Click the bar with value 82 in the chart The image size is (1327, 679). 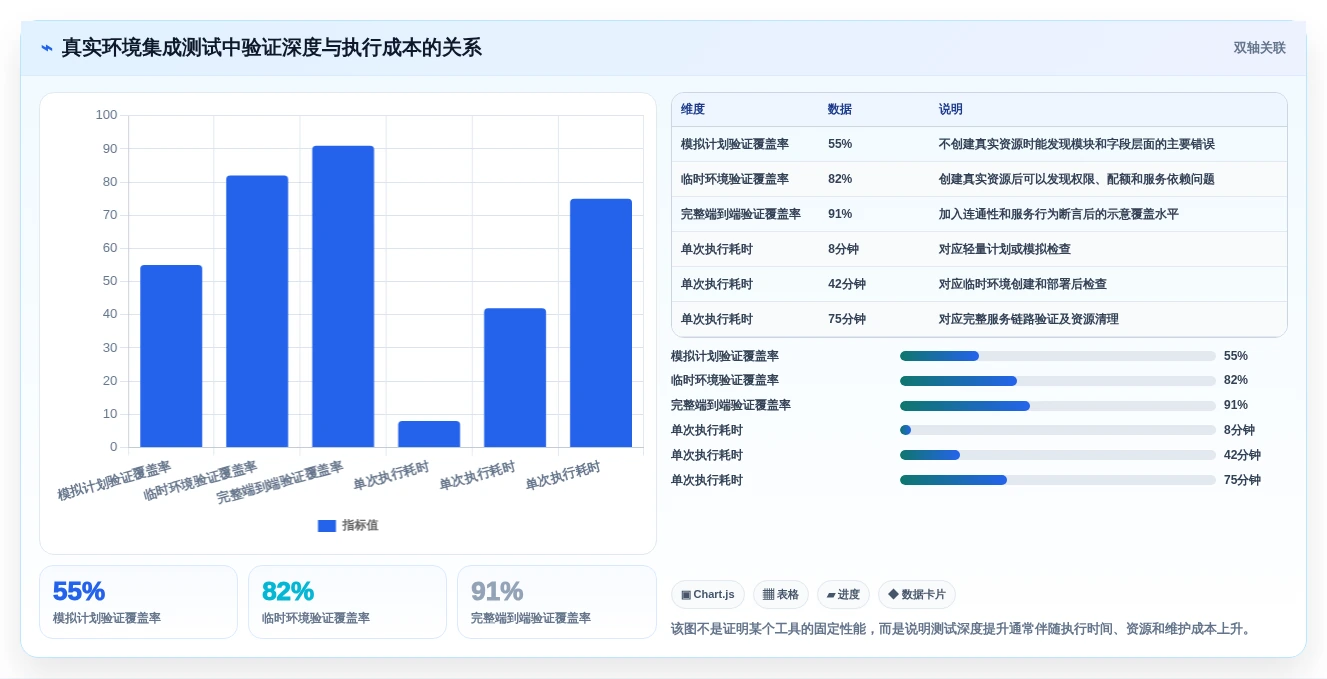coord(257,311)
